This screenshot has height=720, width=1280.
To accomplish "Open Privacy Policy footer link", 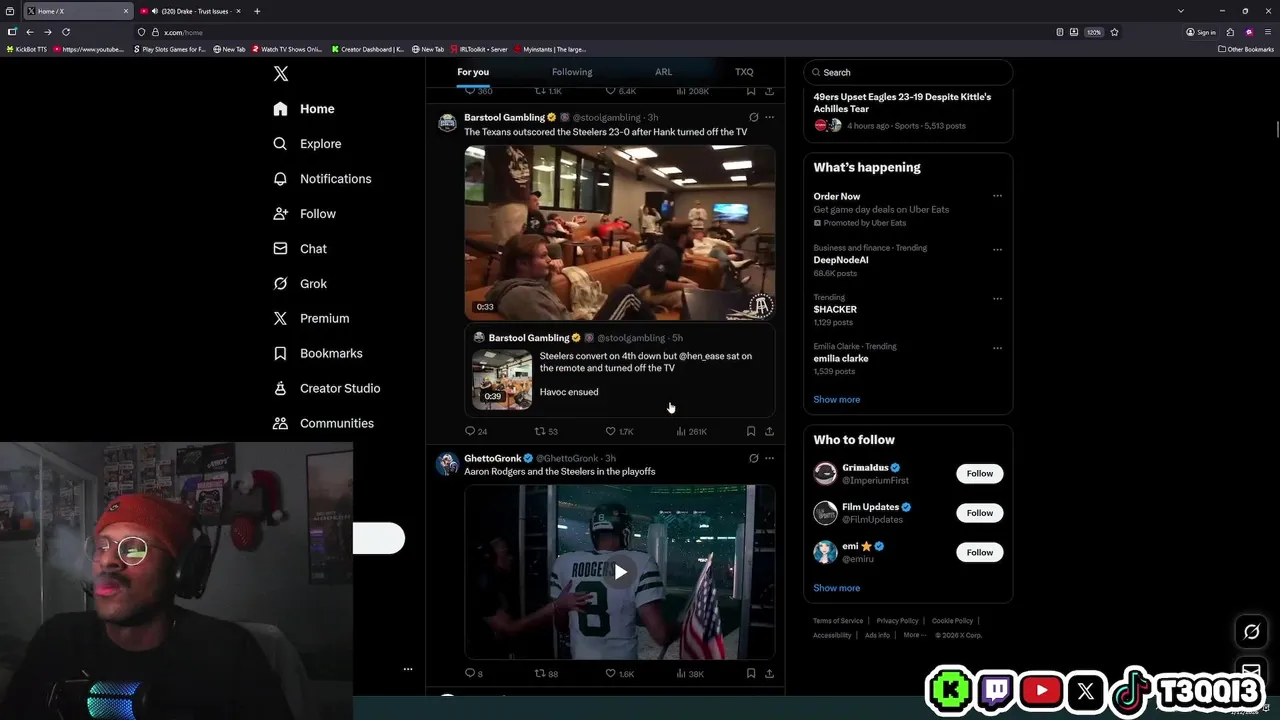I will tap(897, 621).
